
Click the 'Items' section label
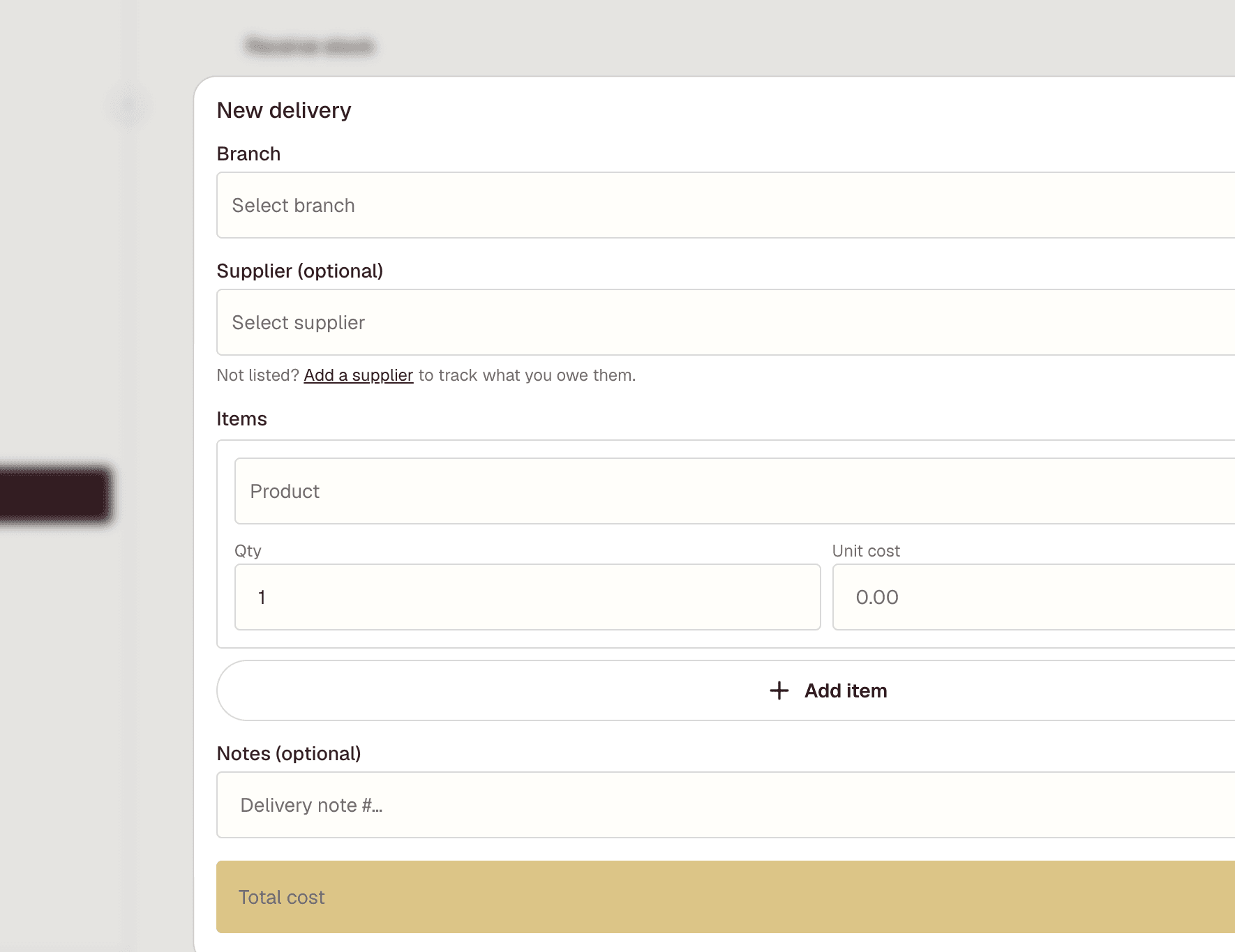pos(242,418)
